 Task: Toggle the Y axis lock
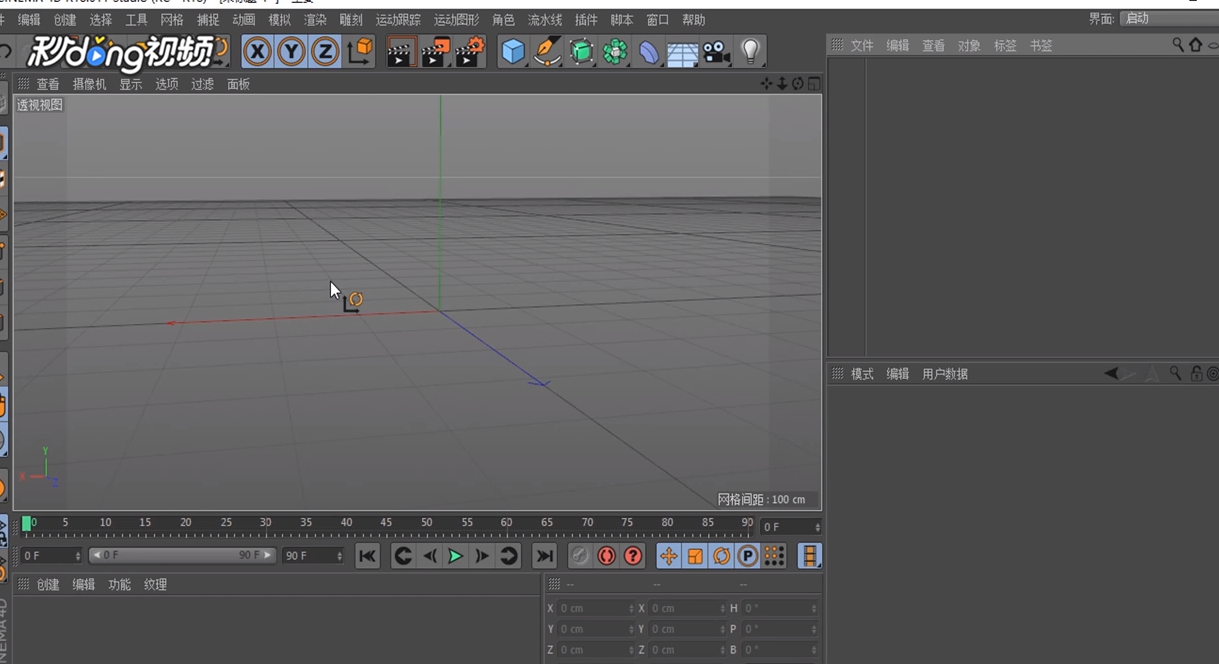click(291, 52)
